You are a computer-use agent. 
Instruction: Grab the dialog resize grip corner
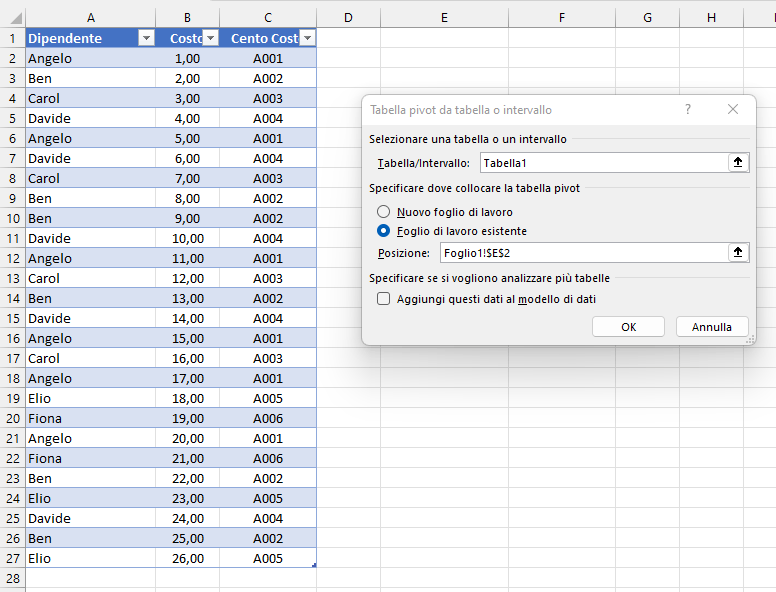[x=750, y=340]
